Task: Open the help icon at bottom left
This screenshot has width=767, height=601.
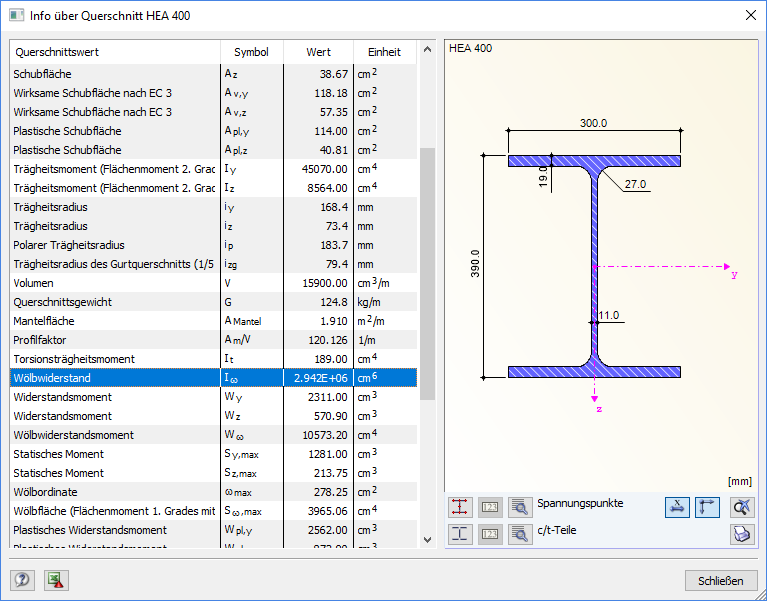Action: pyautogui.click(x=22, y=580)
